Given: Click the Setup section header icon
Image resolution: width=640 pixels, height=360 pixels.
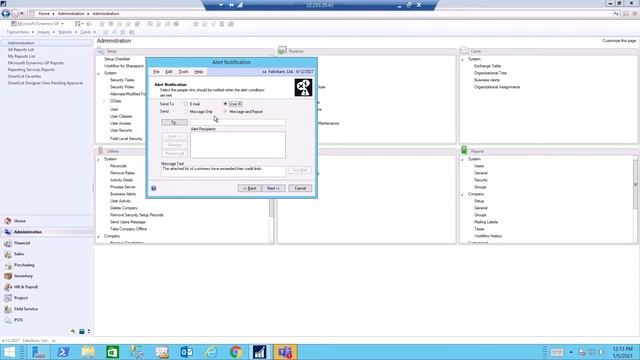Looking at the screenshot, I should pyautogui.click(x=100, y=51).
